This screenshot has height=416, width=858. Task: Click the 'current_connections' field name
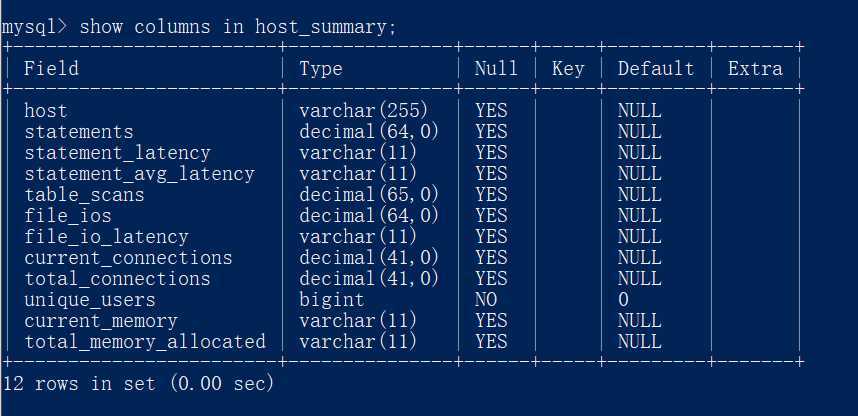point(128,258)
